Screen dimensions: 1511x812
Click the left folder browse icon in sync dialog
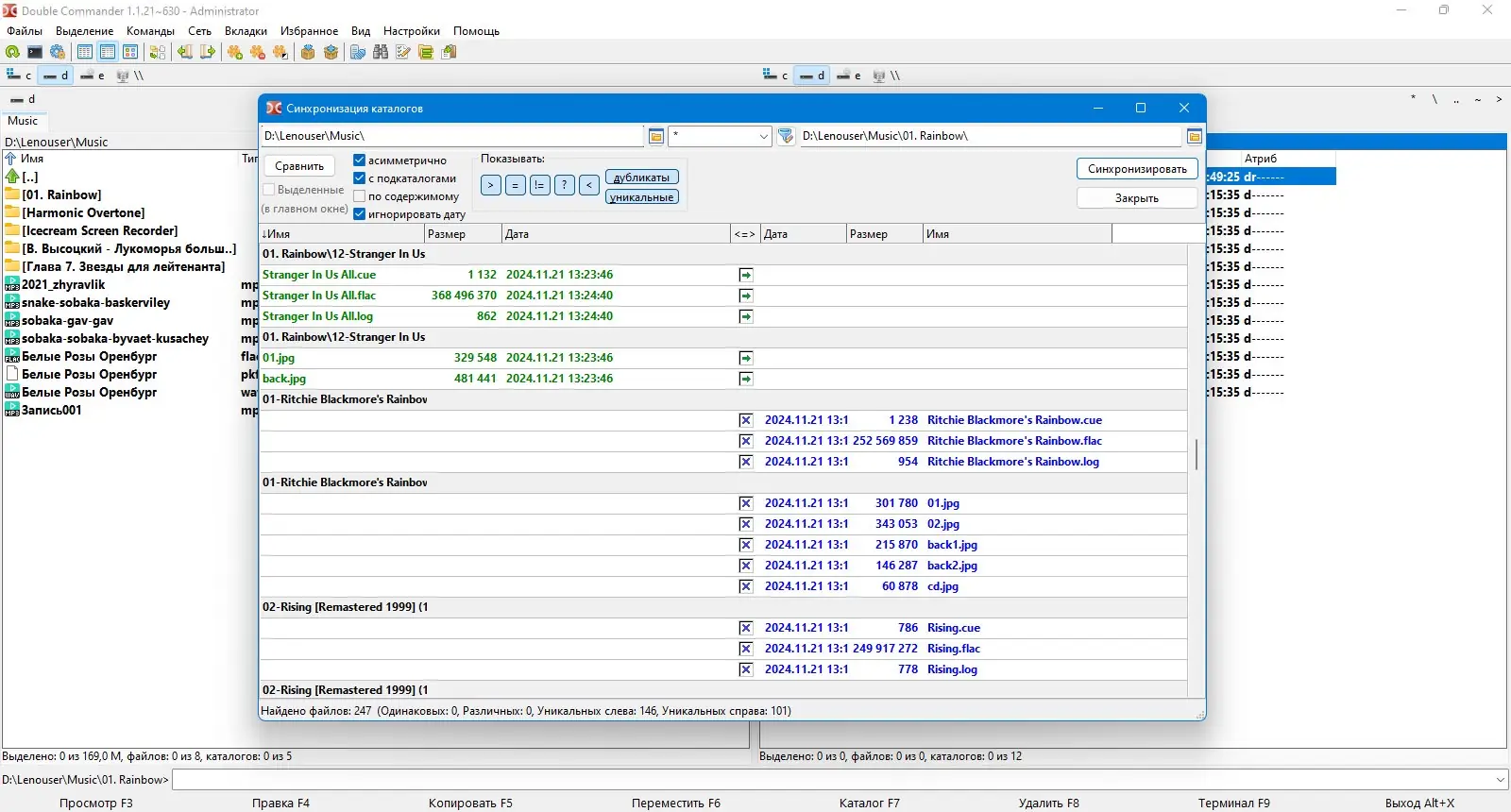point(656,137)
